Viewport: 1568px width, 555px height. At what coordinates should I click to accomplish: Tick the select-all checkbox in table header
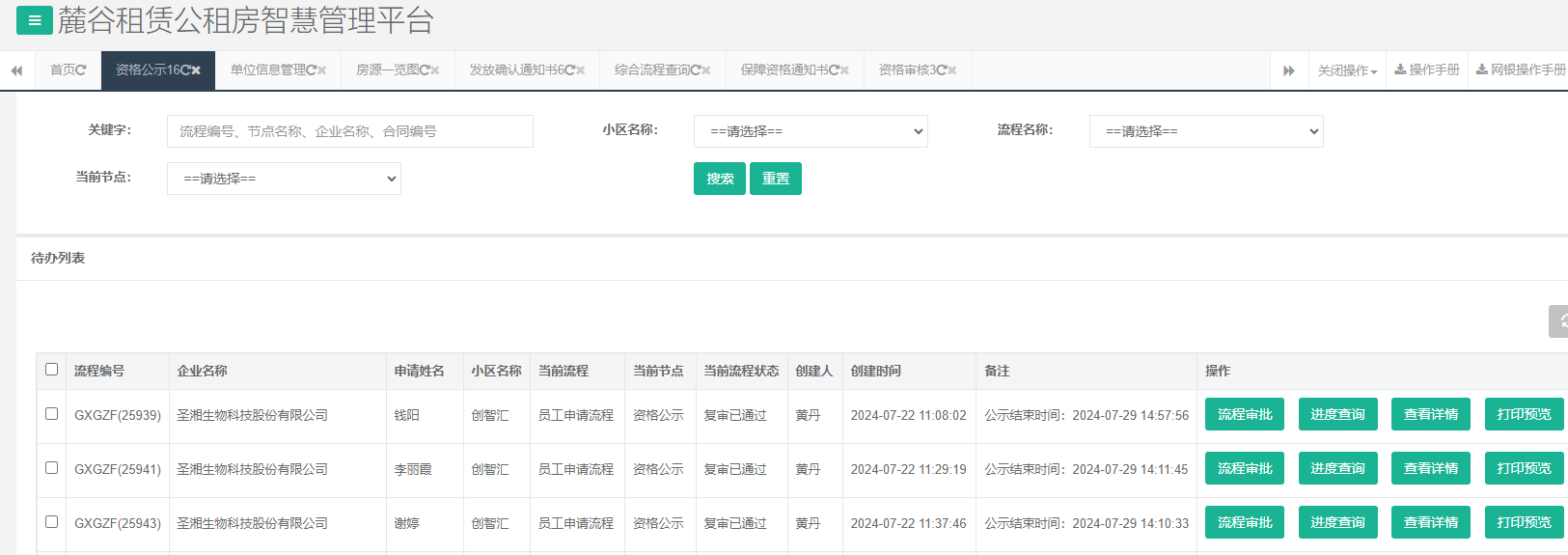(x=52, y=370)
